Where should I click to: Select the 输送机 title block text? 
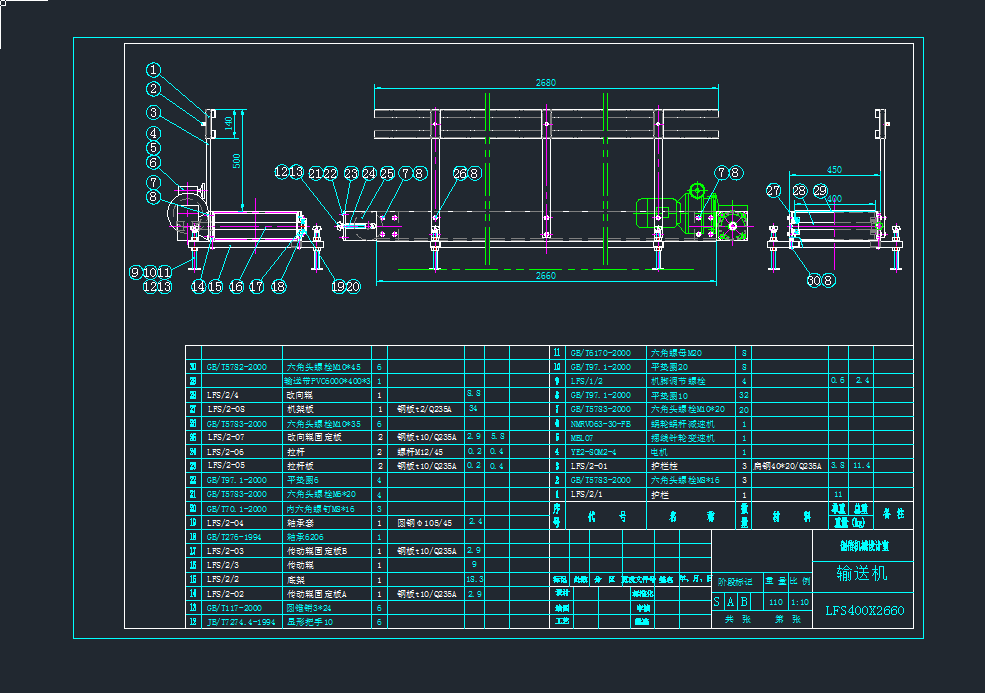(x=862, y=574)
